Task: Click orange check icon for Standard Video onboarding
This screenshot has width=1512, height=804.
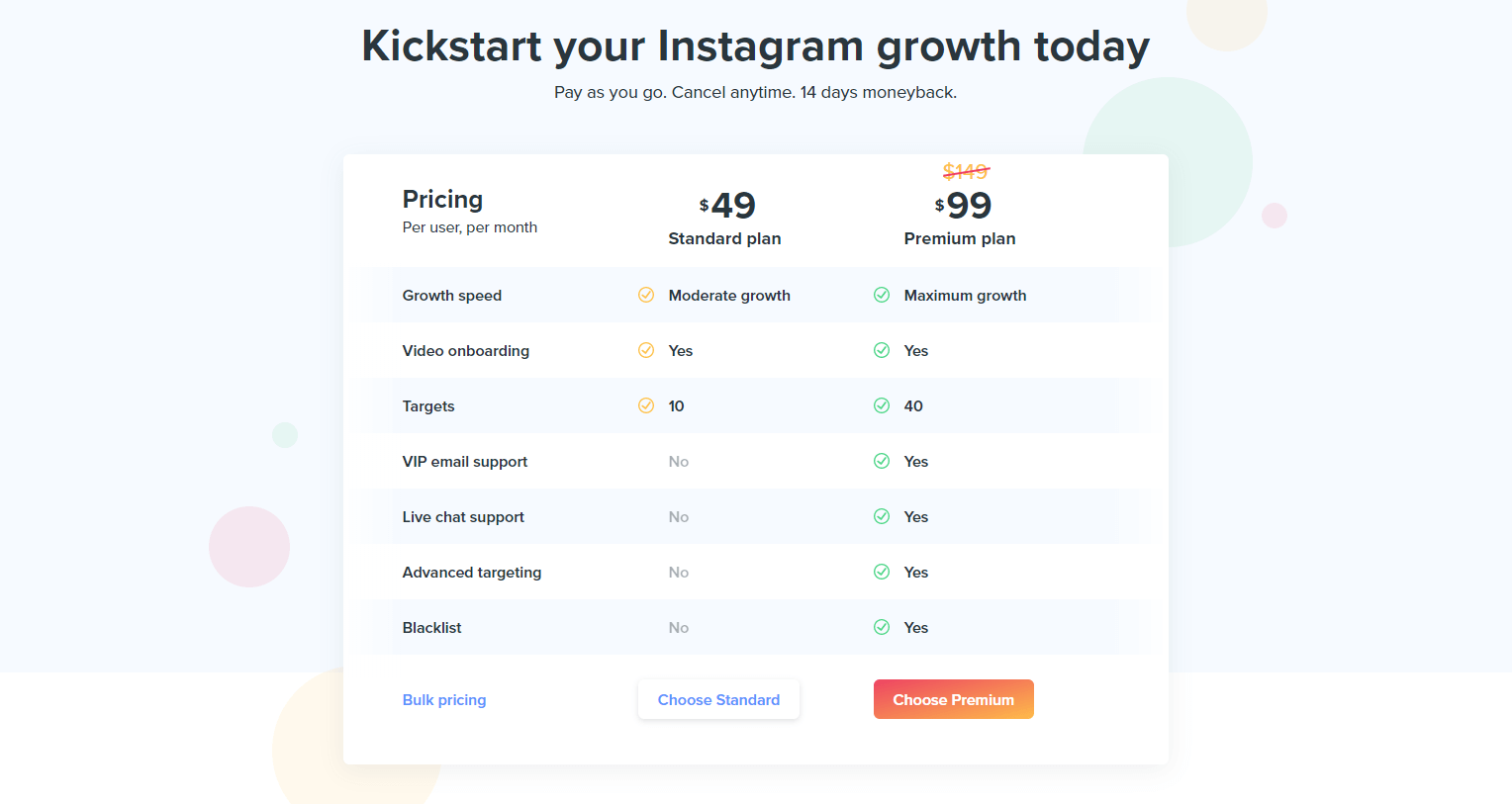Action: coord(646,350)
